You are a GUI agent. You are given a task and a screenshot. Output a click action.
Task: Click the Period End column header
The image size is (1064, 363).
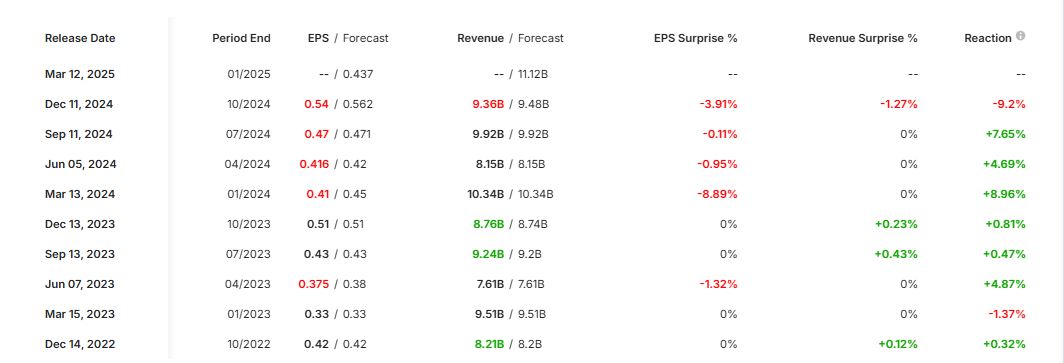(x=241, y=38)
